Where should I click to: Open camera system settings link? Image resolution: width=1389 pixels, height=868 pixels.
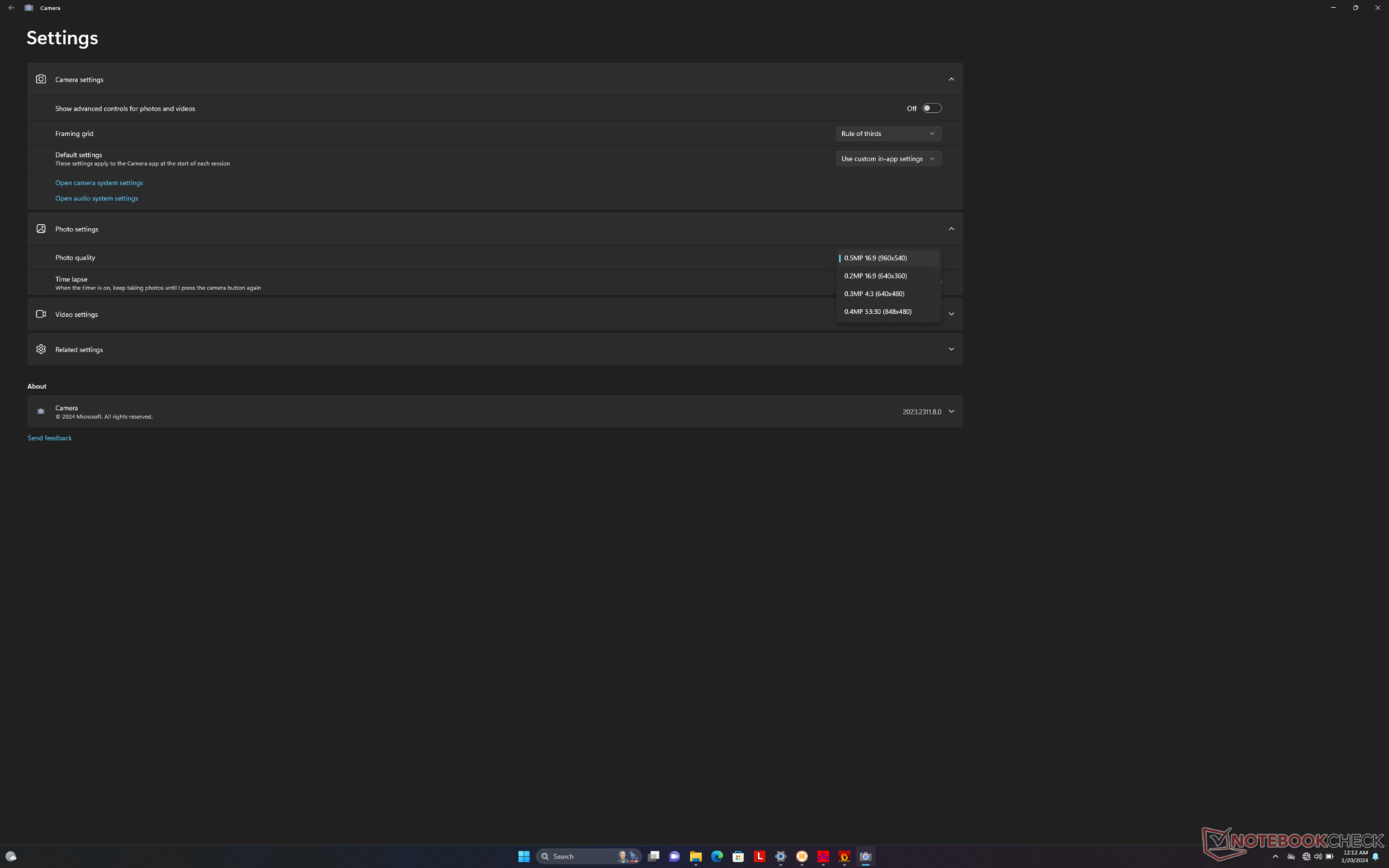coord(99,183)
